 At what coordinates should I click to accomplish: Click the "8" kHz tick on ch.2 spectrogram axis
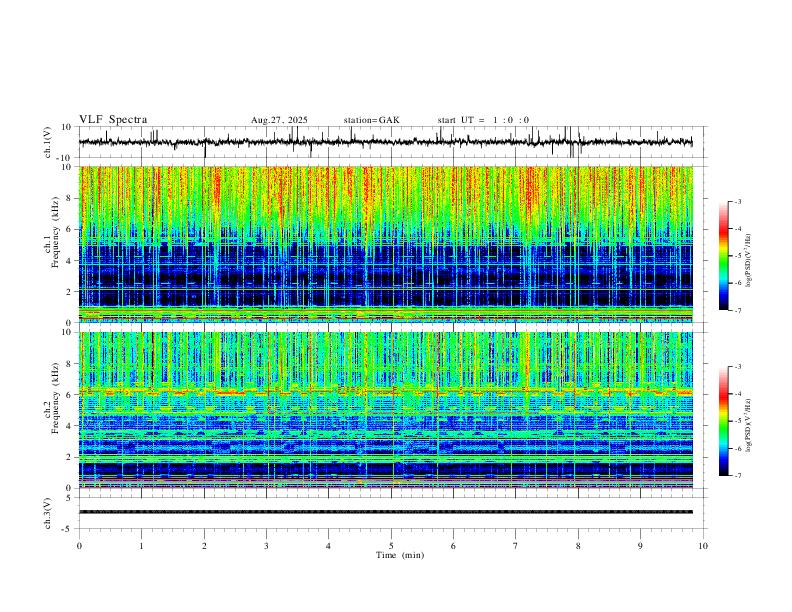coord(69,364)
